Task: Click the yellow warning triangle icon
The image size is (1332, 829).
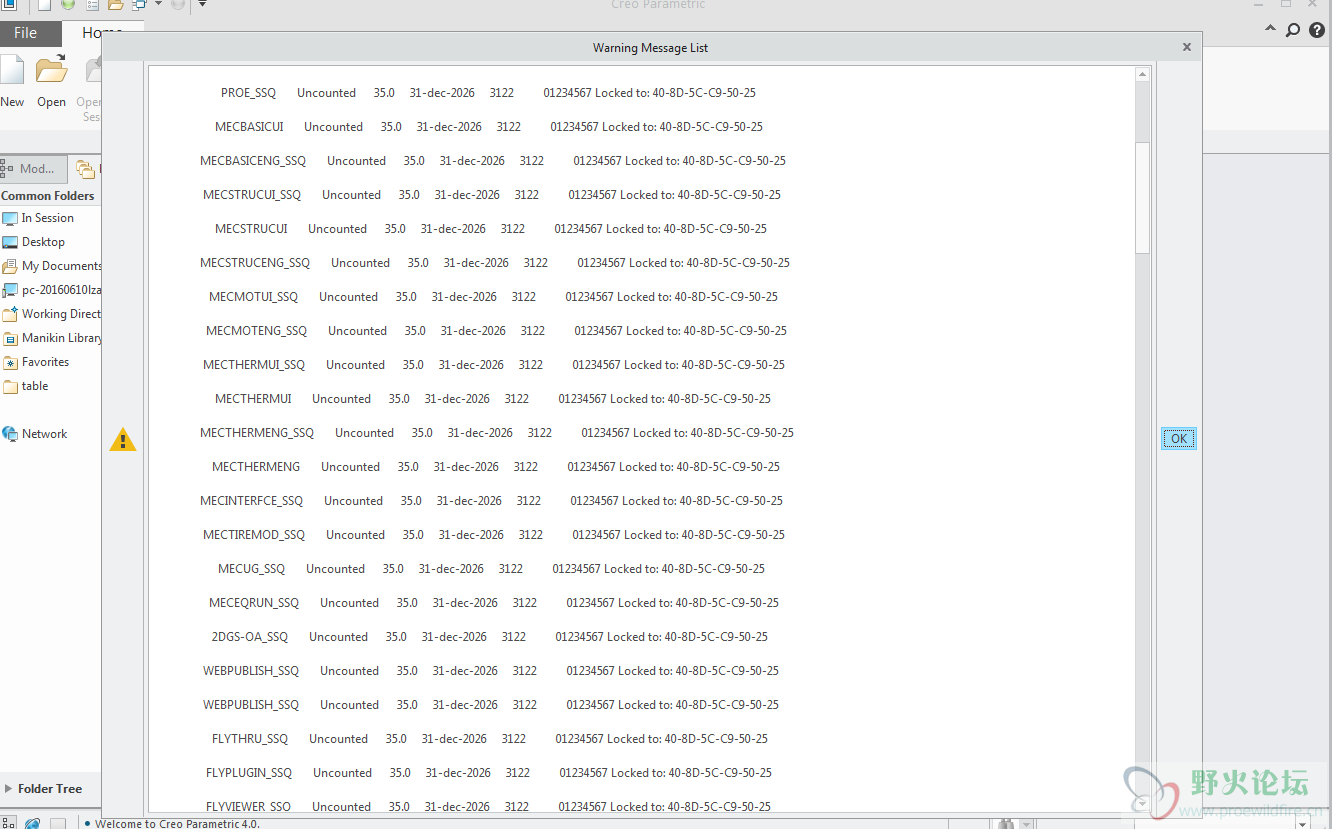Action: point(122,439)
